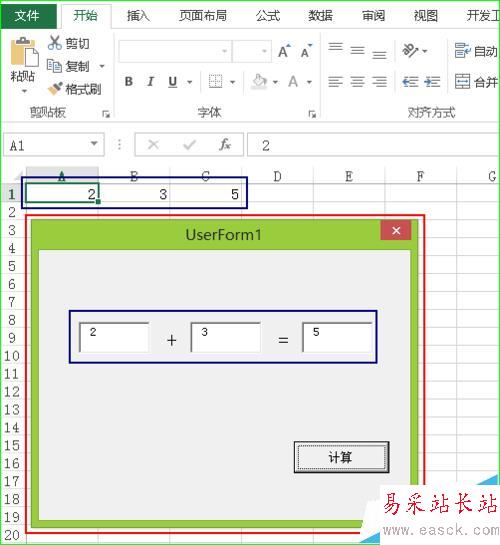Open orientation dropdown arrow
The width and height of the screenshot is (500, 545).
425,51
